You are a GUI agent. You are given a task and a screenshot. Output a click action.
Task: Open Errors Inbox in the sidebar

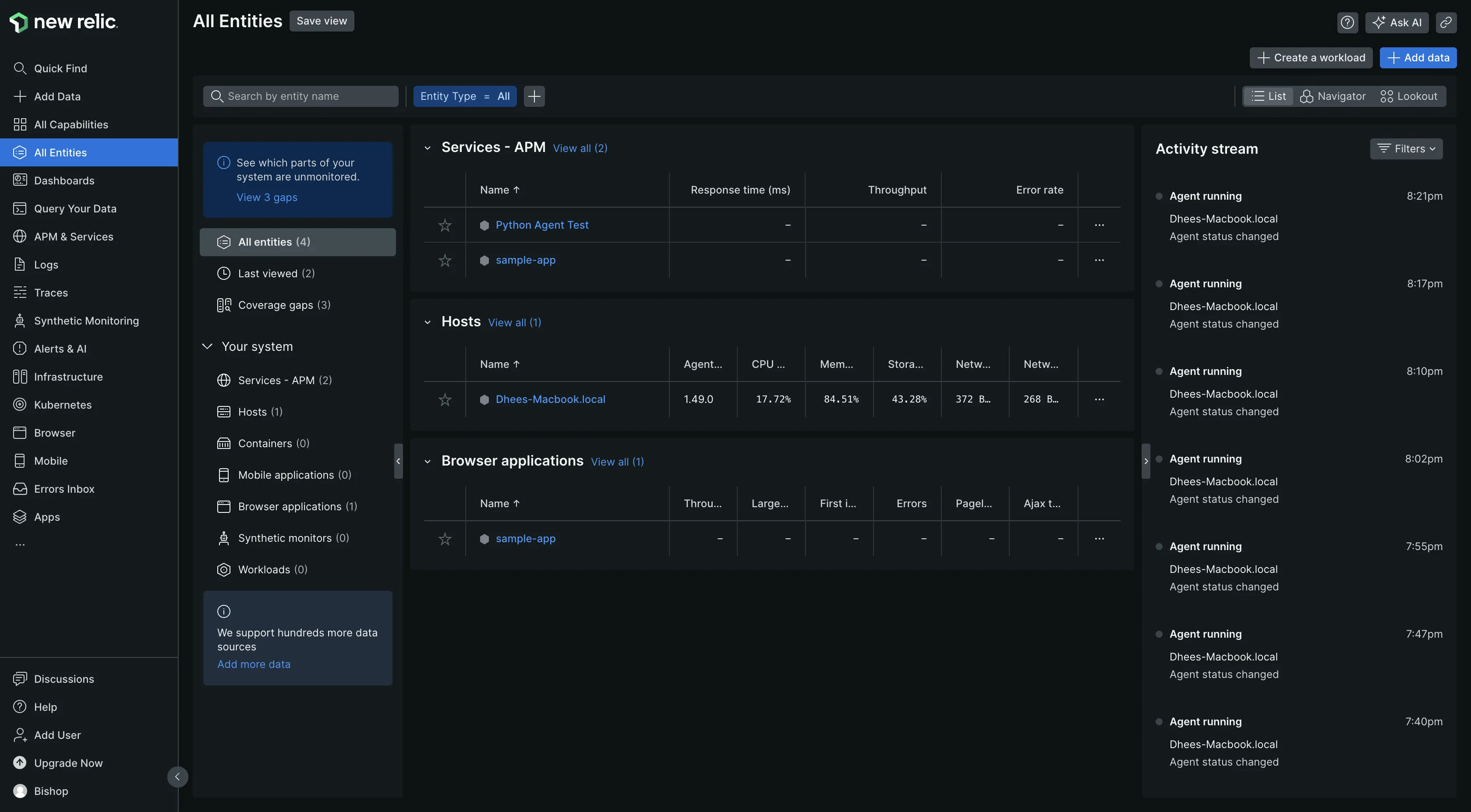click(64, 489)
